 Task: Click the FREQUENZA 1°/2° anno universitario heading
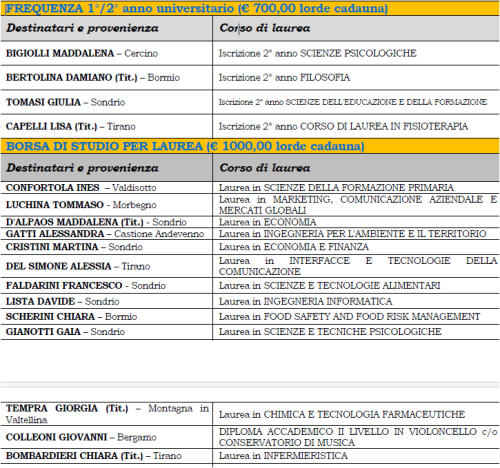[x=197, y=8]
